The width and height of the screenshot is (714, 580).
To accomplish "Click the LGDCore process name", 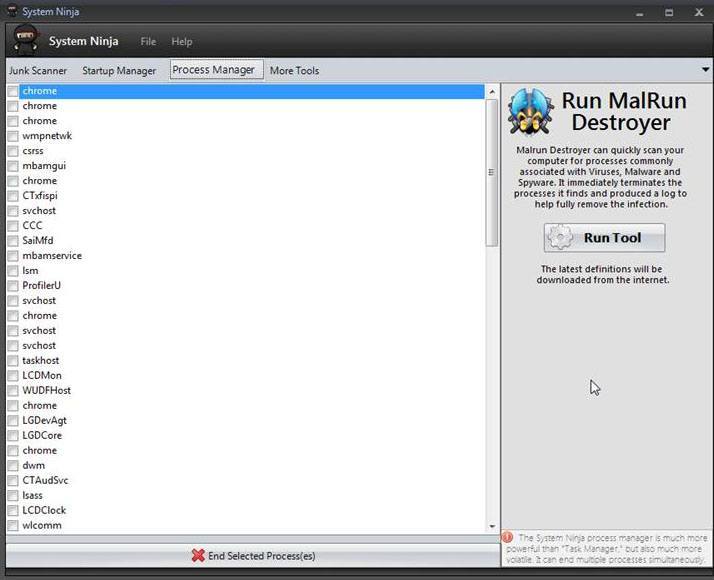I will click(42, 435).
